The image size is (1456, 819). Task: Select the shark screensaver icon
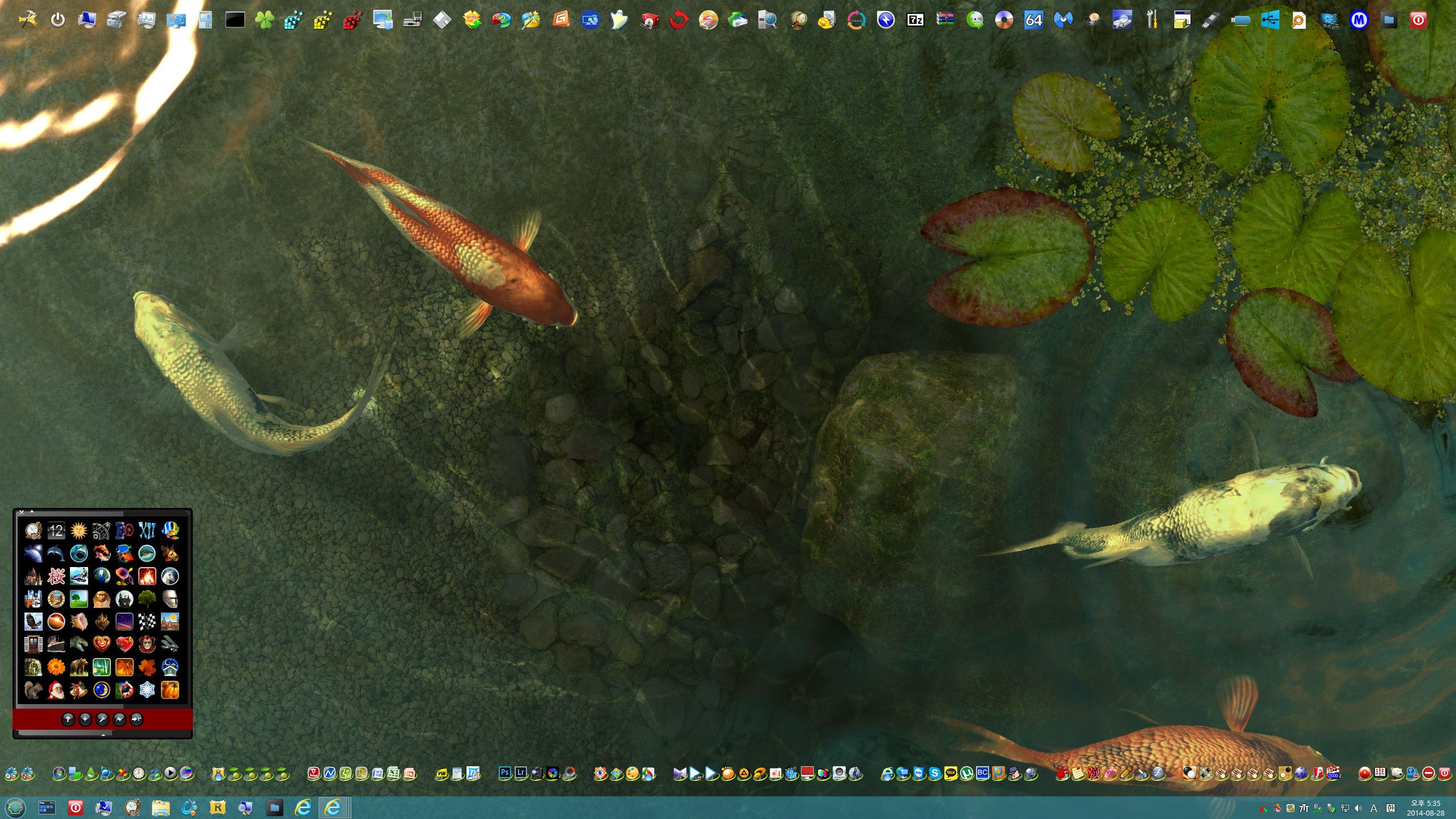pos(78,553)
